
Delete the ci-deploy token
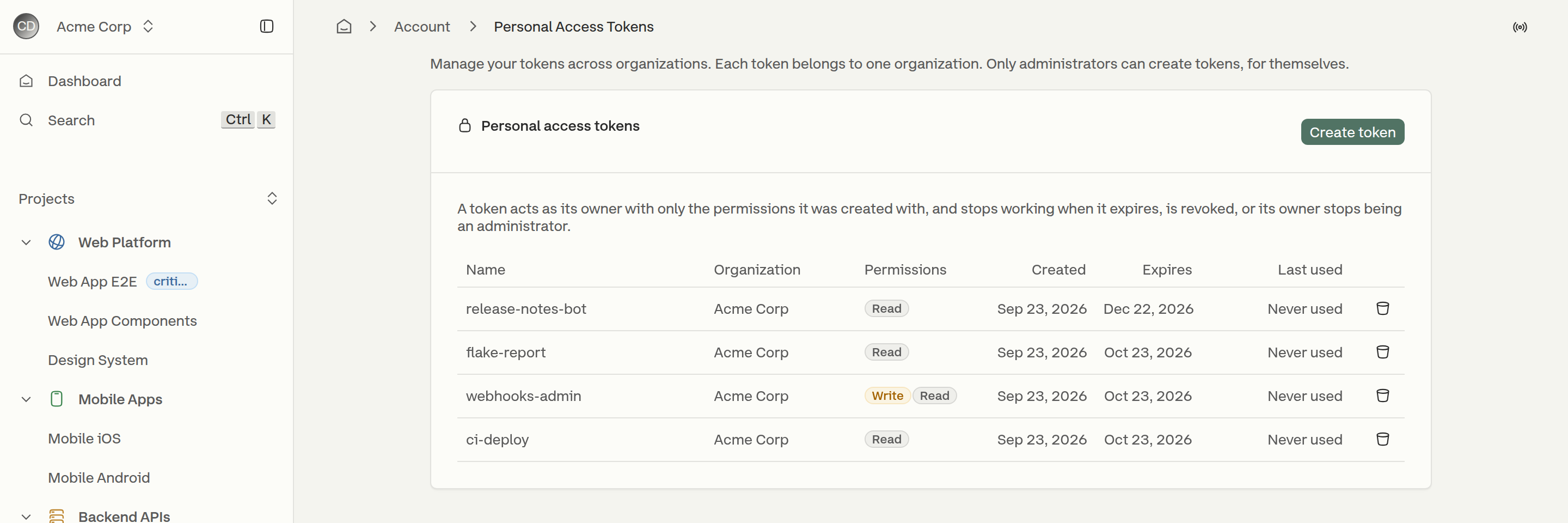click(x=1383, y=440)
